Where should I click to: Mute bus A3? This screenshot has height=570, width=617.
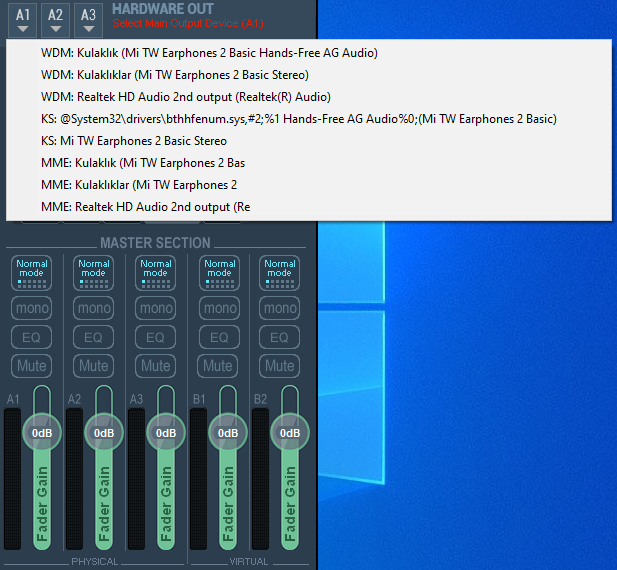[155, 366]
